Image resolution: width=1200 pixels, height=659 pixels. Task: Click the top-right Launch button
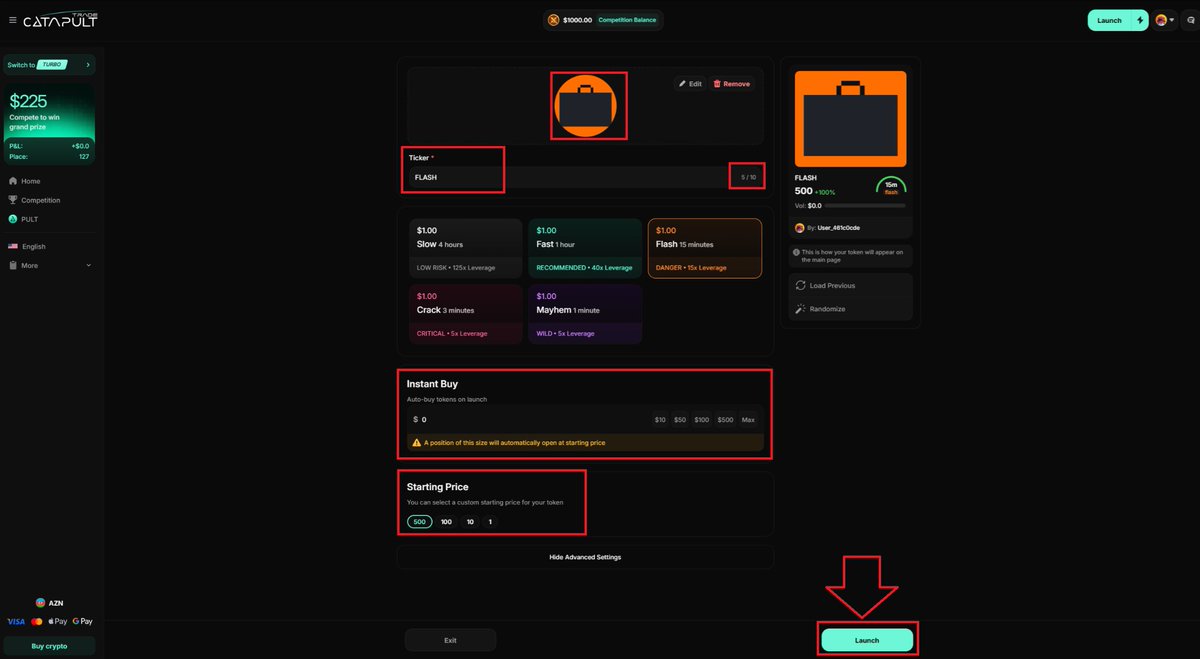tap(1110, 20)
